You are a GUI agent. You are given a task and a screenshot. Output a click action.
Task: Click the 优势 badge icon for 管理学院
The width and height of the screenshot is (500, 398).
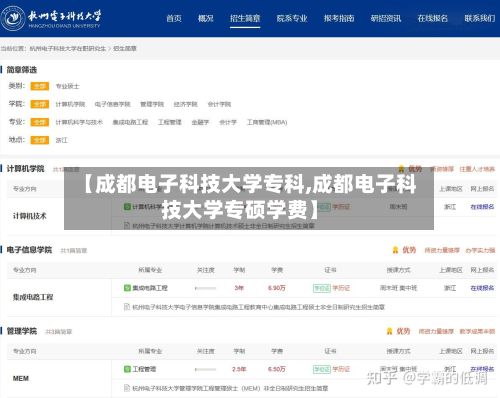(389, 331)
